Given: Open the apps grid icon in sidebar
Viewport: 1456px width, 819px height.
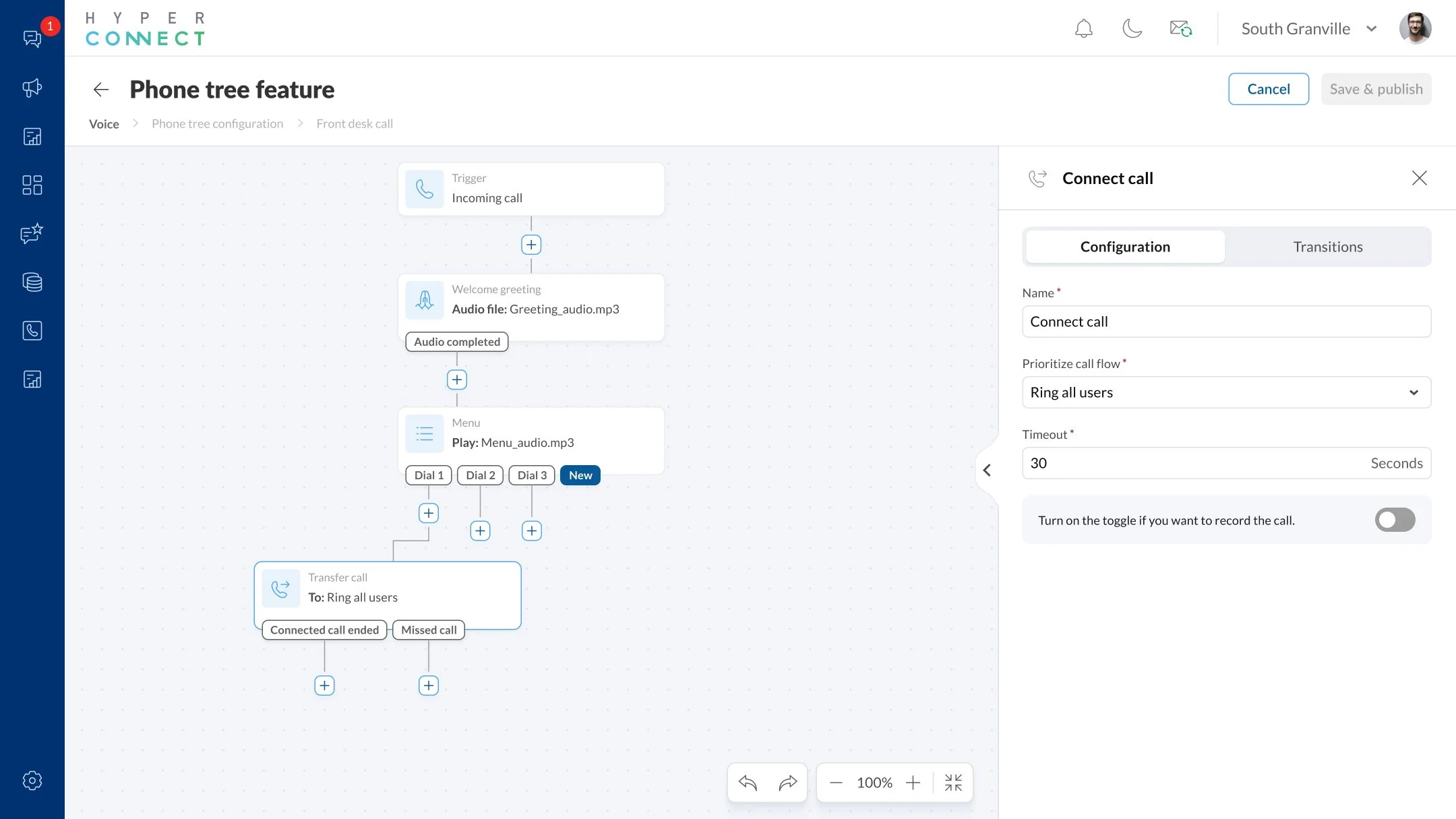Looking at the screenshot, I should tap(32, 185).
